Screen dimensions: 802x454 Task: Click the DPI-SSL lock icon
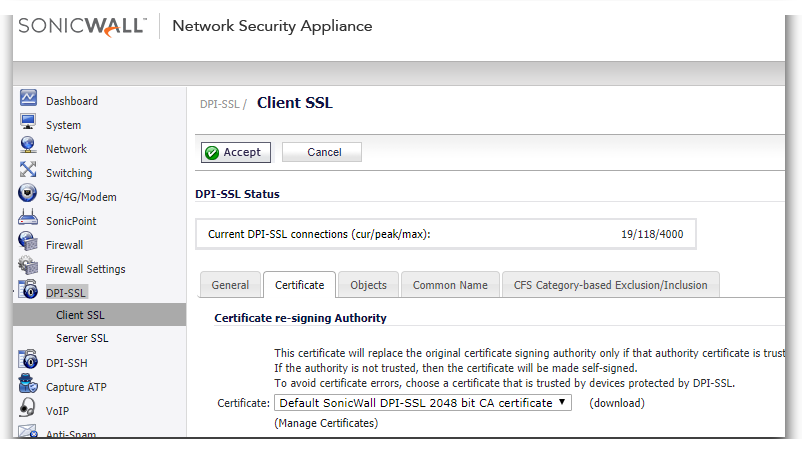click(28, 289)
